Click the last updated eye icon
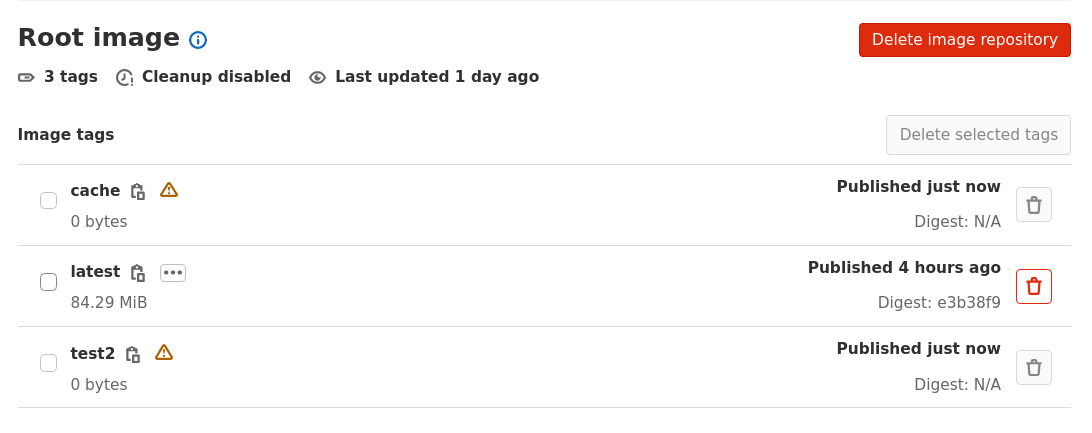The height and width of the screenshot is (433, 1092). (318, 77)
